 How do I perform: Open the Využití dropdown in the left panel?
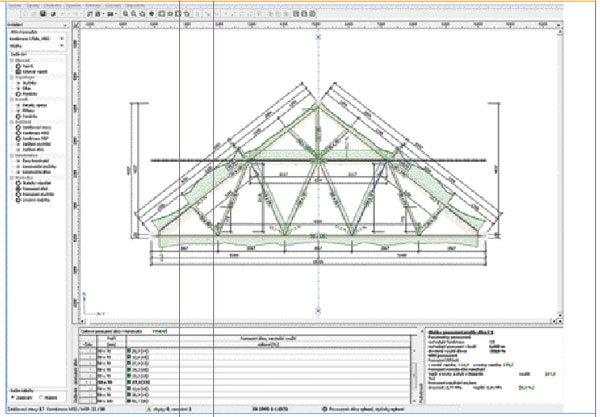[x=62, y=46]
